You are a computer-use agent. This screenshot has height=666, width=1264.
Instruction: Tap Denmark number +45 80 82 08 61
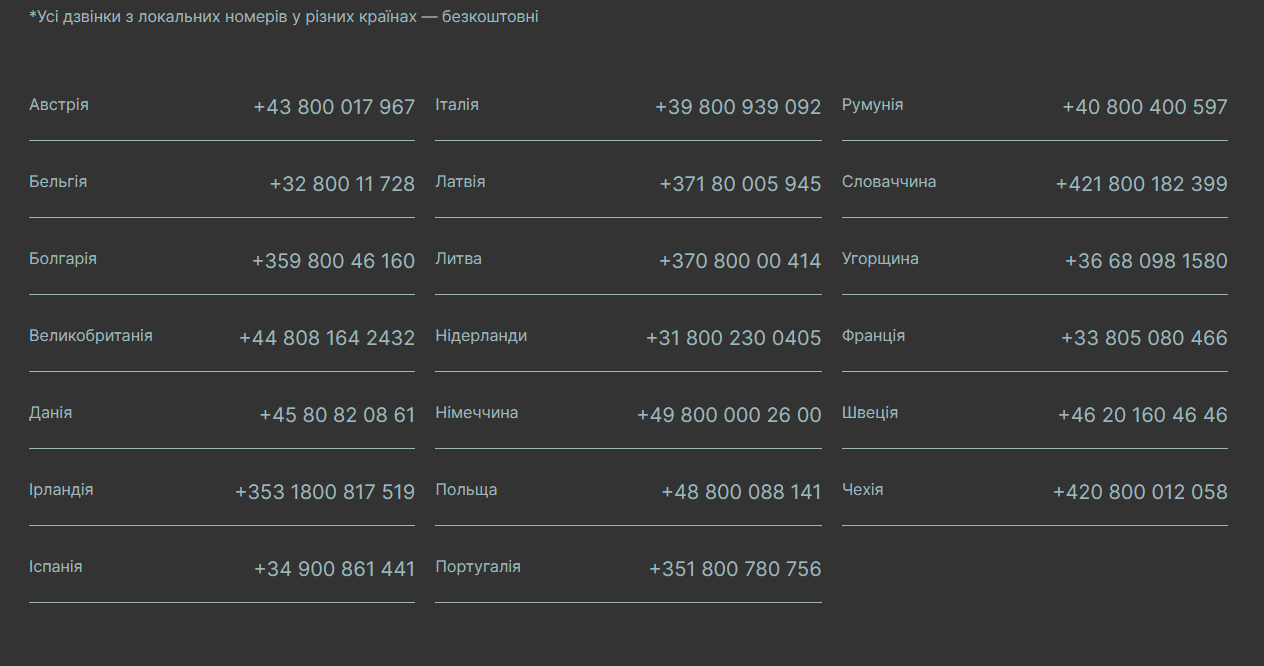click(337, 415)
